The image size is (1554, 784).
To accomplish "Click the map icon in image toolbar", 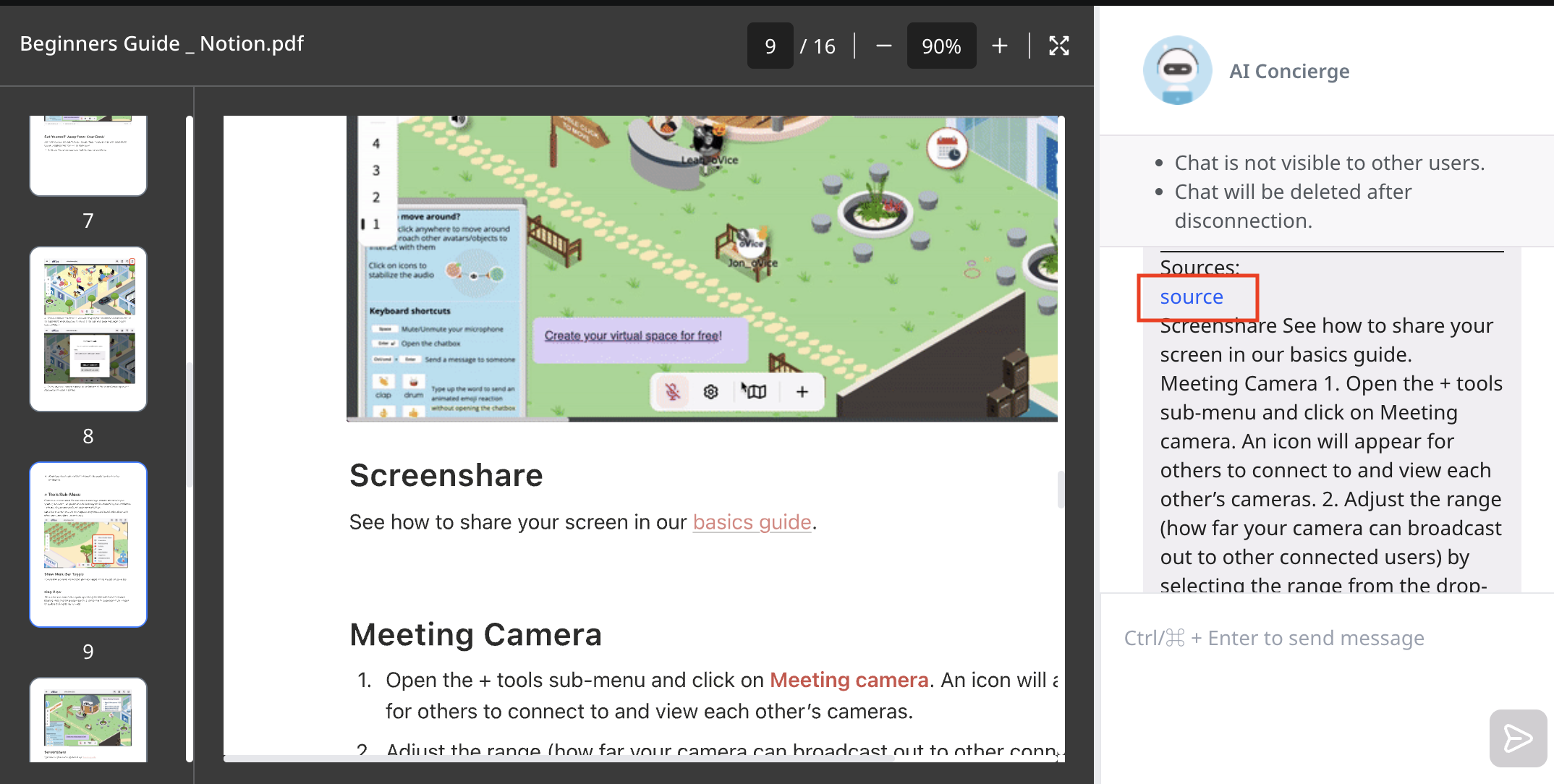I will [x=755, y=392].
